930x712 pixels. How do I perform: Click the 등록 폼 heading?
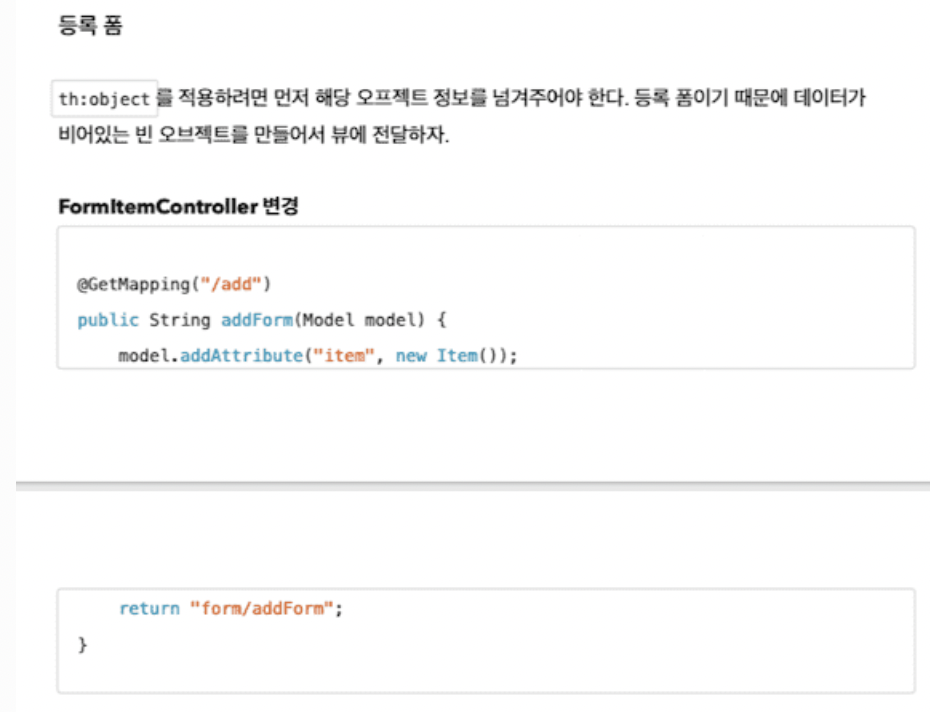(x=90, y=26)
